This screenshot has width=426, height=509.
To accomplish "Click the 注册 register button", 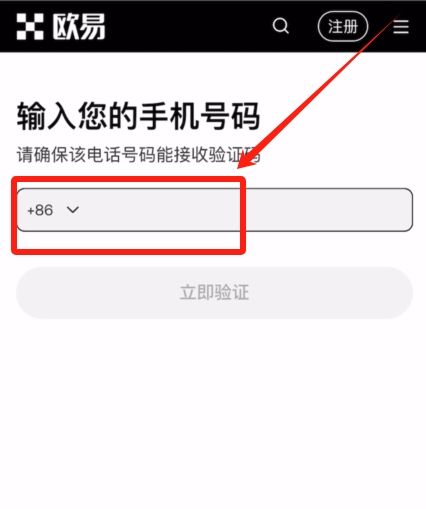I will [x=343, y=26].
